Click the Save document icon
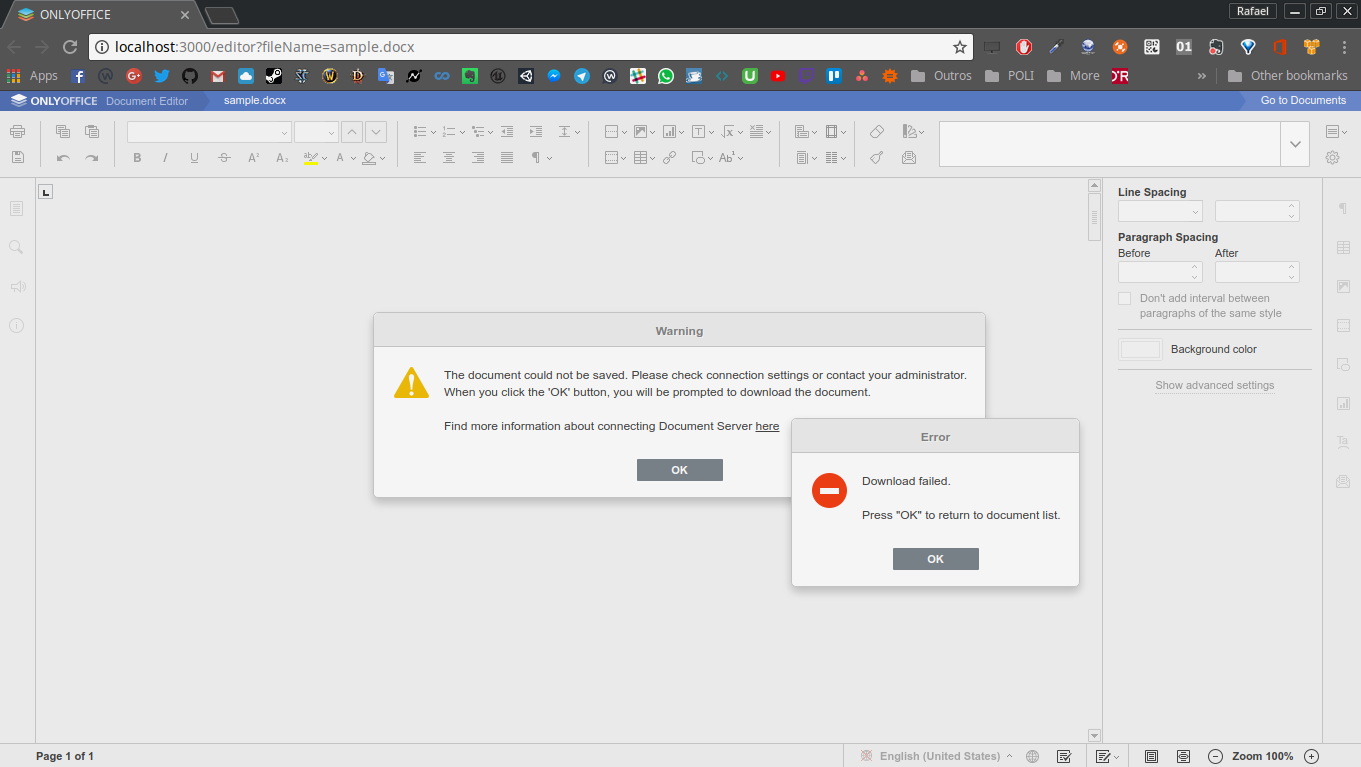 (x=17, y=157)
